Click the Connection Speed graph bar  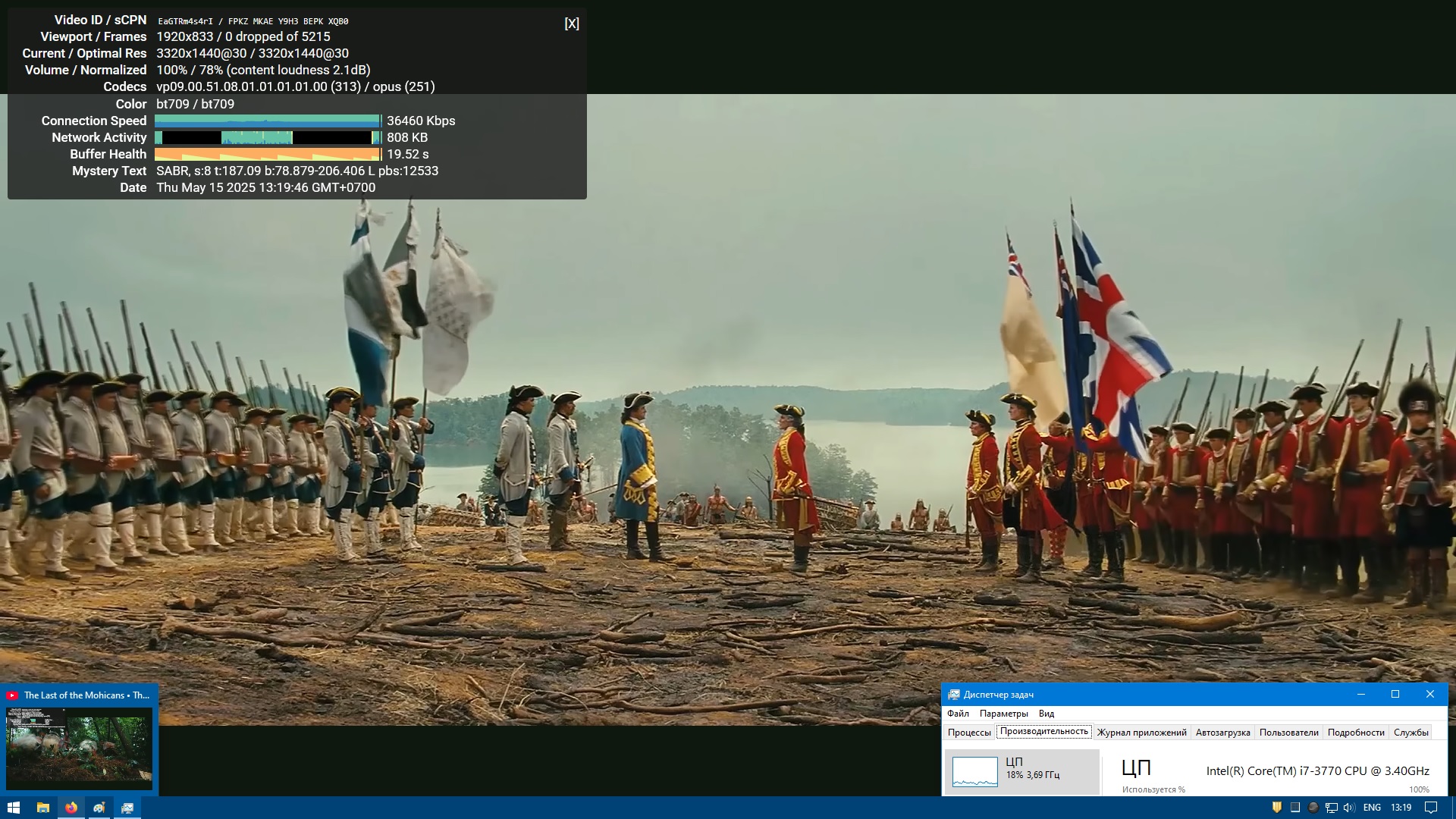(x=268, y=121)
